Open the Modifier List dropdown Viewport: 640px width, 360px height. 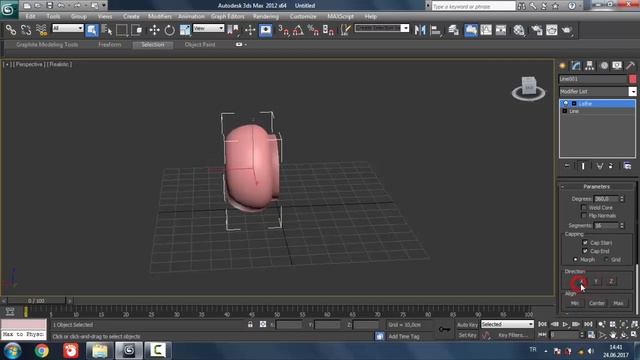(632, 91)
